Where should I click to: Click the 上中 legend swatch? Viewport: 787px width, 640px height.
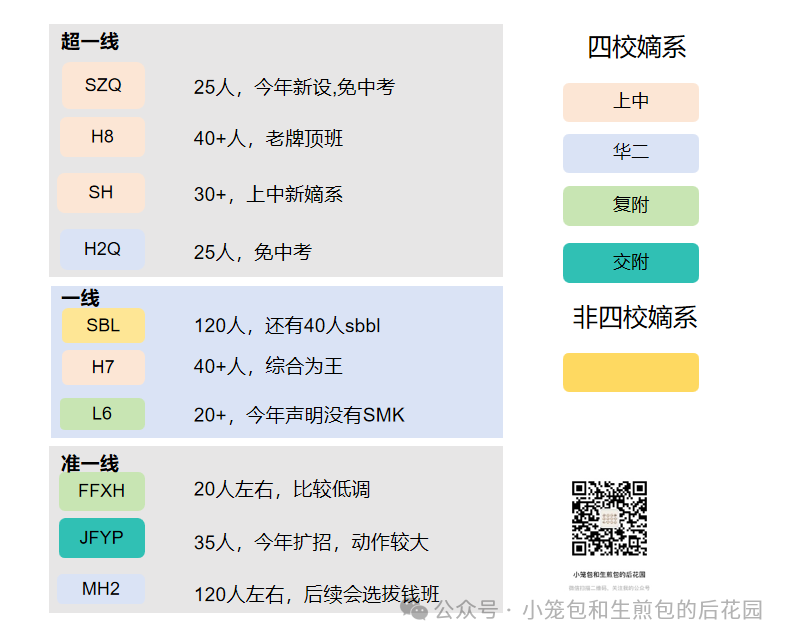point(631,102)
